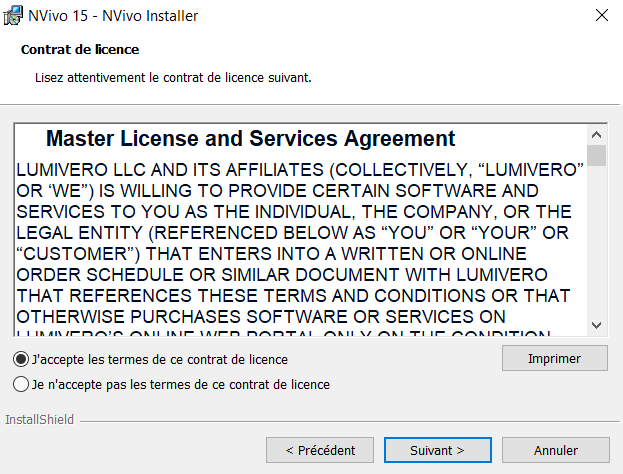Cancel installation with the Annuler button
Screen dimensions: 623x474
556,450
